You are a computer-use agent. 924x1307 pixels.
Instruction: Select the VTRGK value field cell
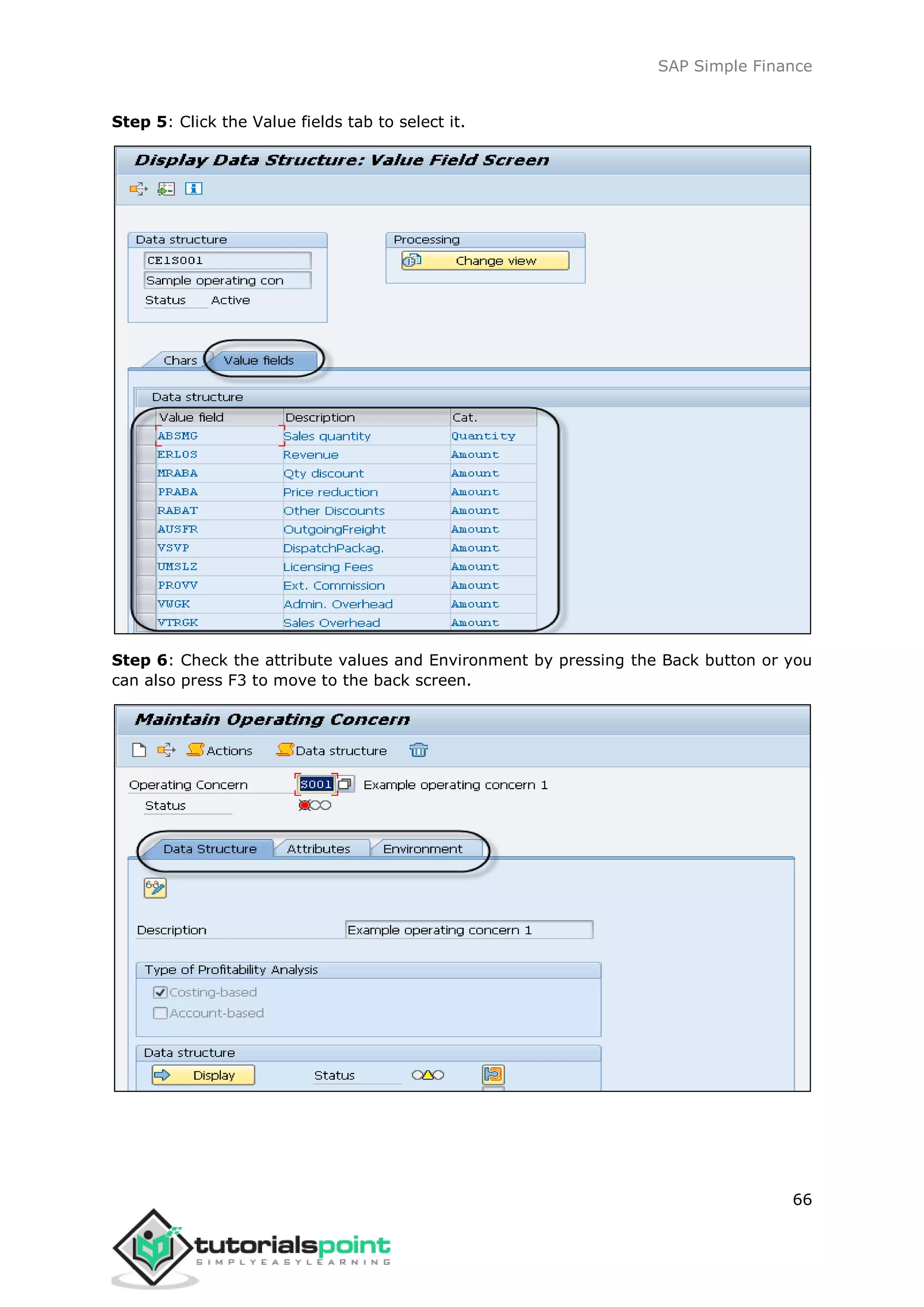tap(220, 623)
